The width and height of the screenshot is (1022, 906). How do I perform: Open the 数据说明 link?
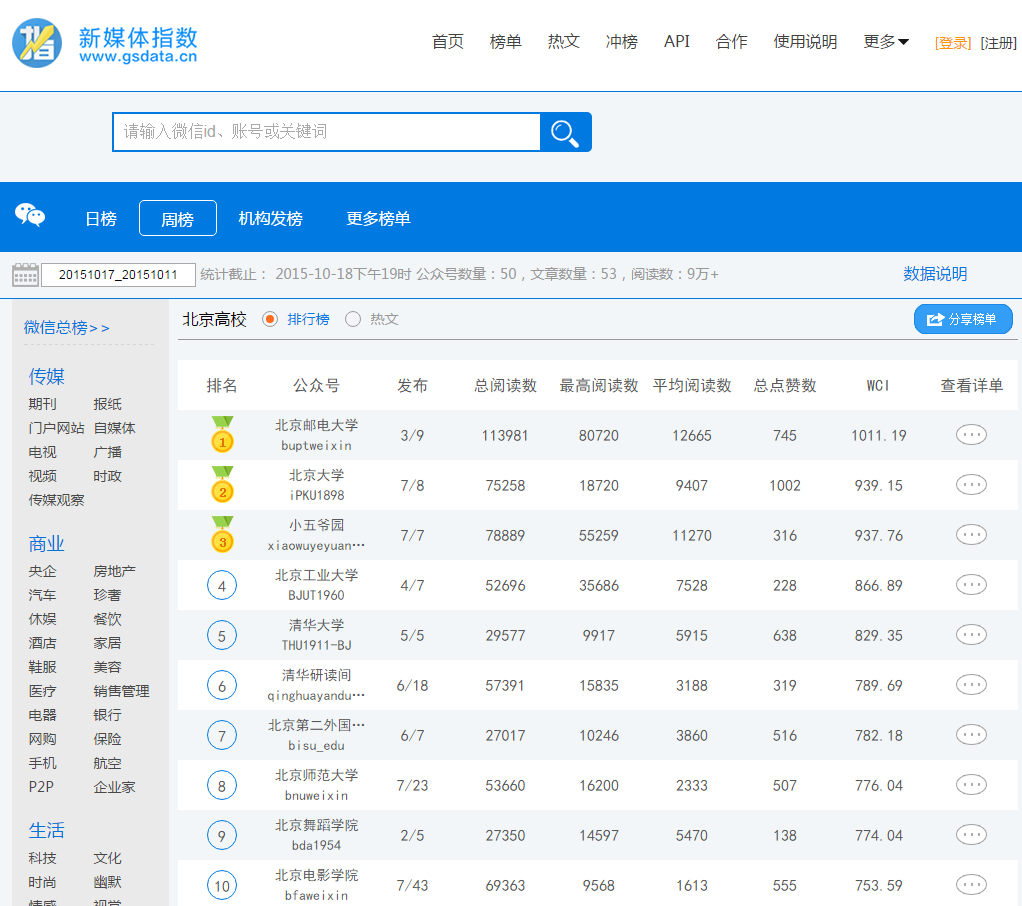point(935,274)
